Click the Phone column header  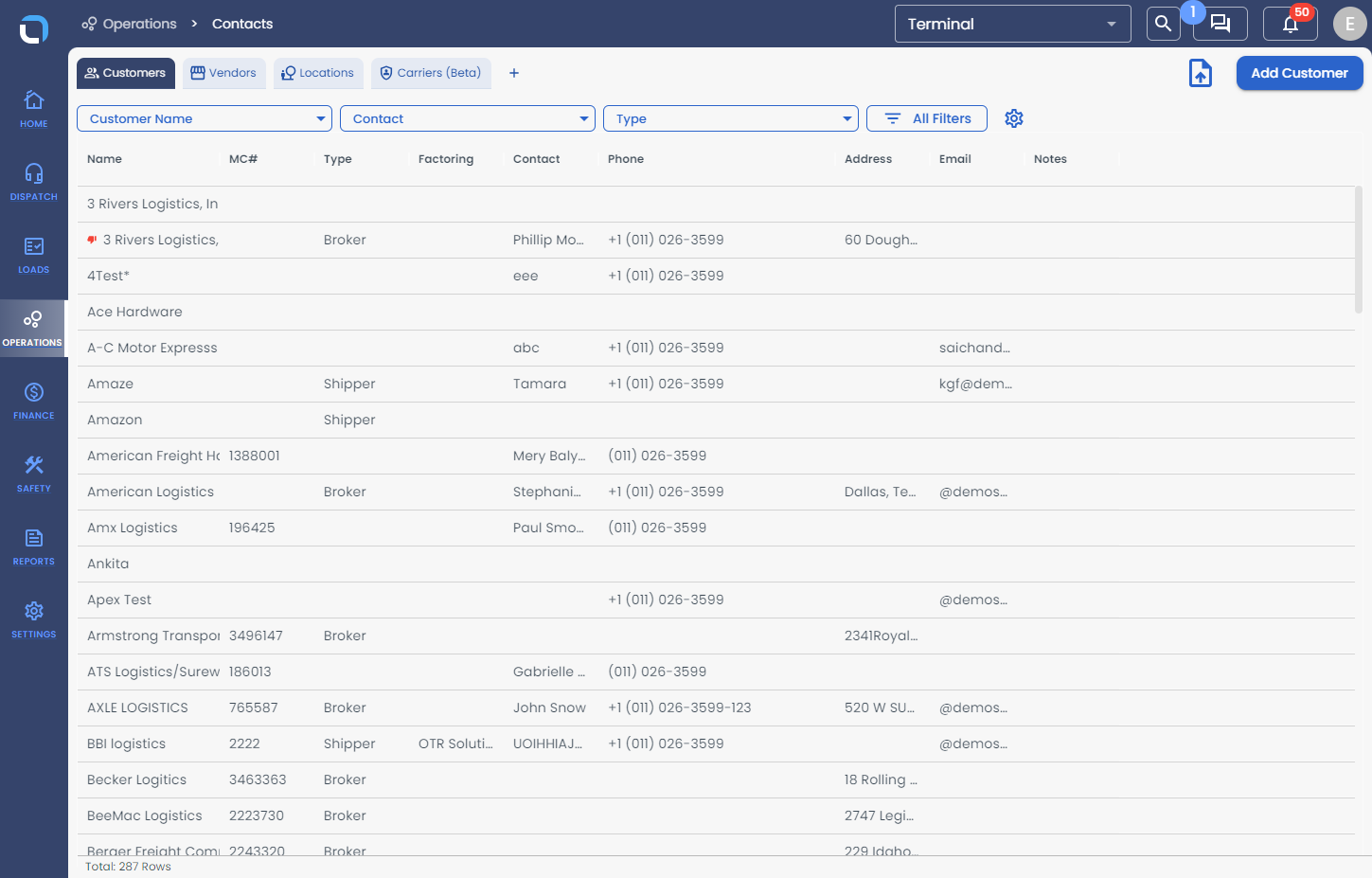click(626, 159)
